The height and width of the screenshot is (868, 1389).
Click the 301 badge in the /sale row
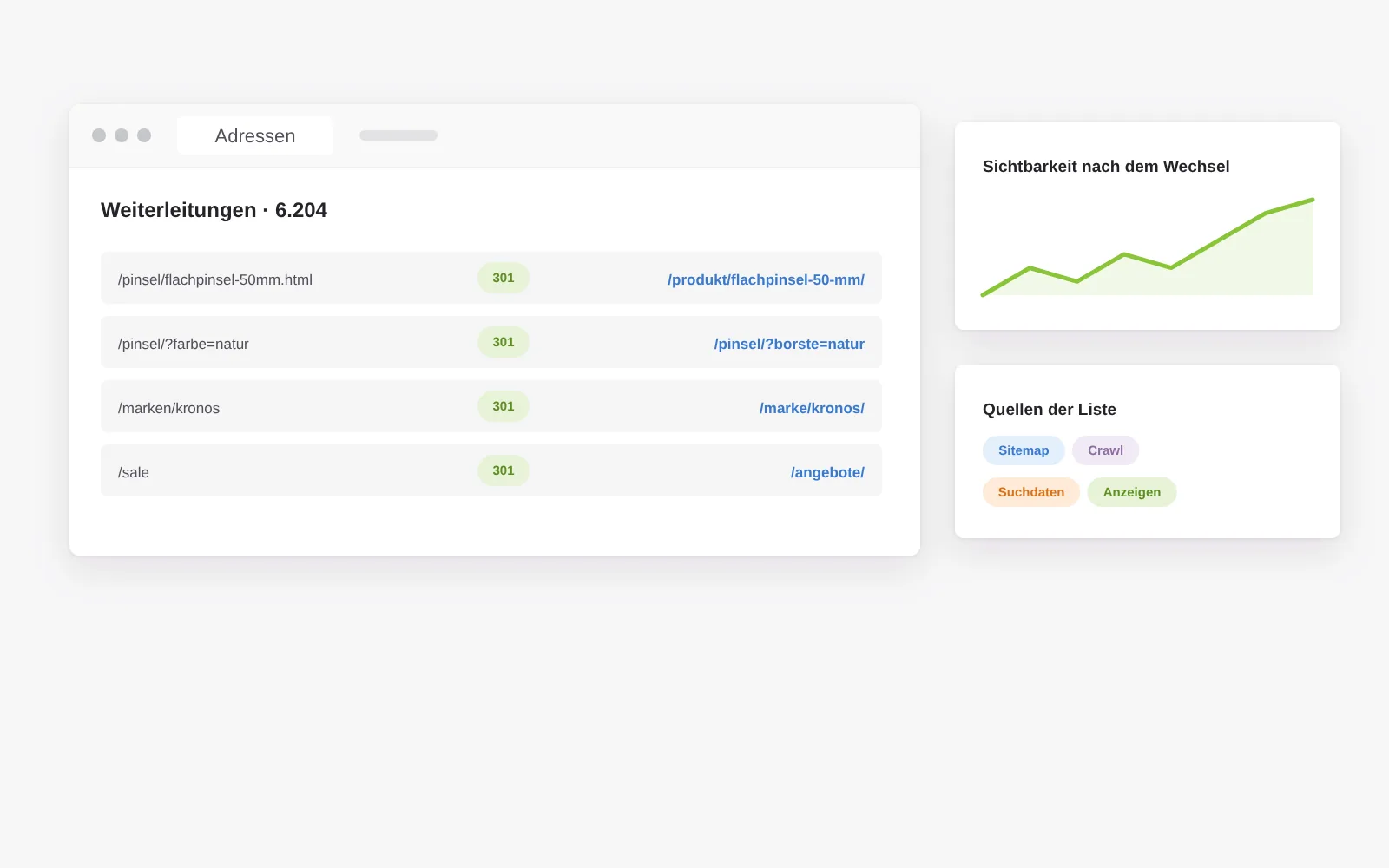pyautogui.click(x=504, y=470)
